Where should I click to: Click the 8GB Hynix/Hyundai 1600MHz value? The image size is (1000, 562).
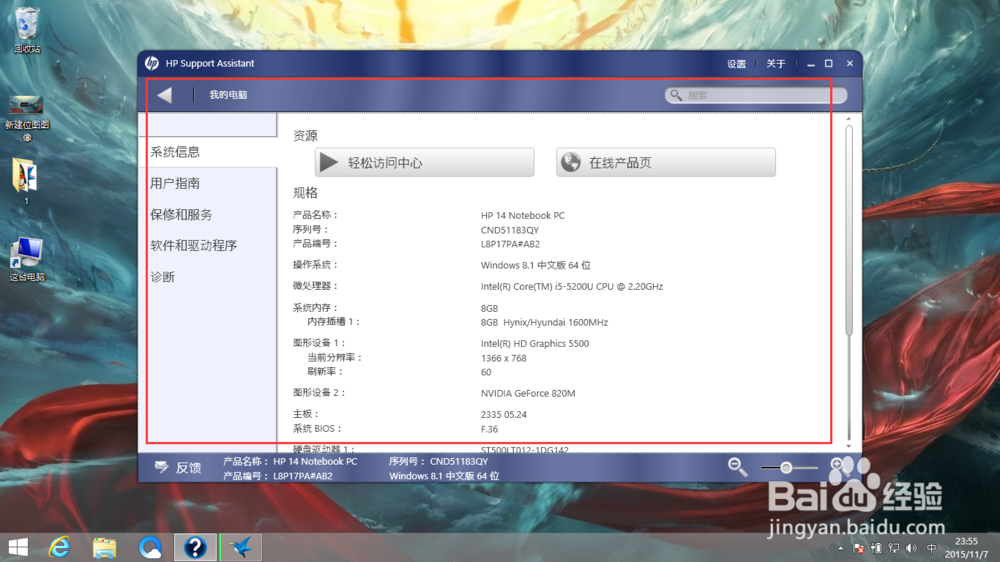click(x=544, y=323)
